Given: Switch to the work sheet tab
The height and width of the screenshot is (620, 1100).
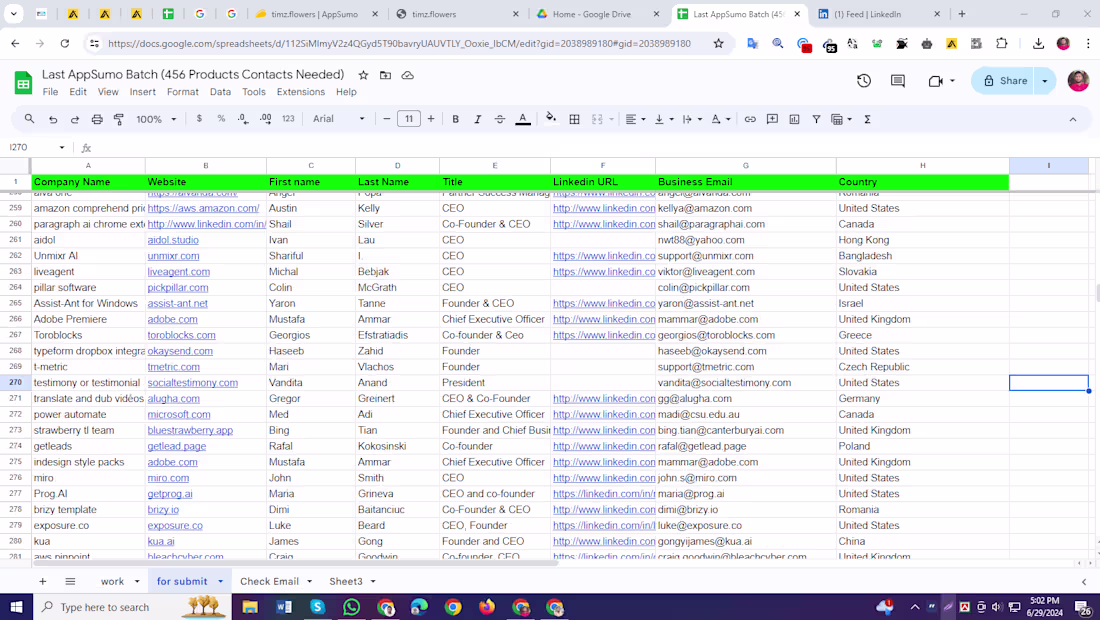Looking at the screenshot, I should coord(112,581).
